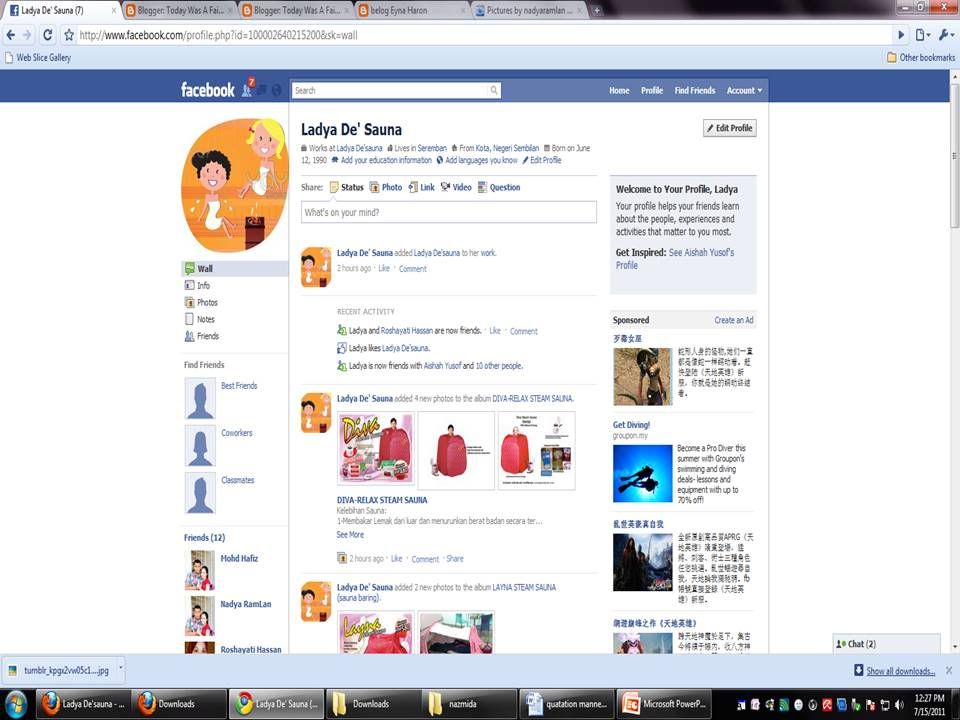This screenshot has width=960, height=720.
Task: Open the See More link under DIVA-RELAX STEAM SAUNA
Action: pos(349,534)
